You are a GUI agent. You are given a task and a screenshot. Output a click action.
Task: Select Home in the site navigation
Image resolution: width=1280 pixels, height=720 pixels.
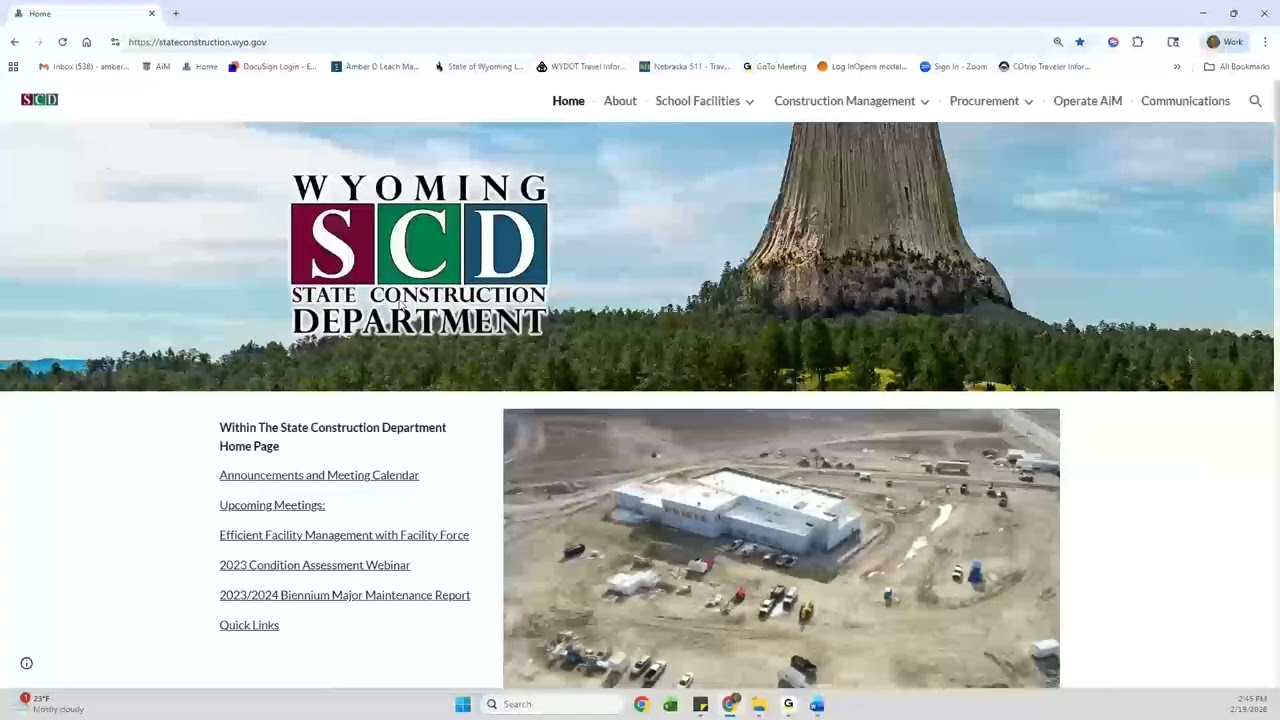point(568,101)
